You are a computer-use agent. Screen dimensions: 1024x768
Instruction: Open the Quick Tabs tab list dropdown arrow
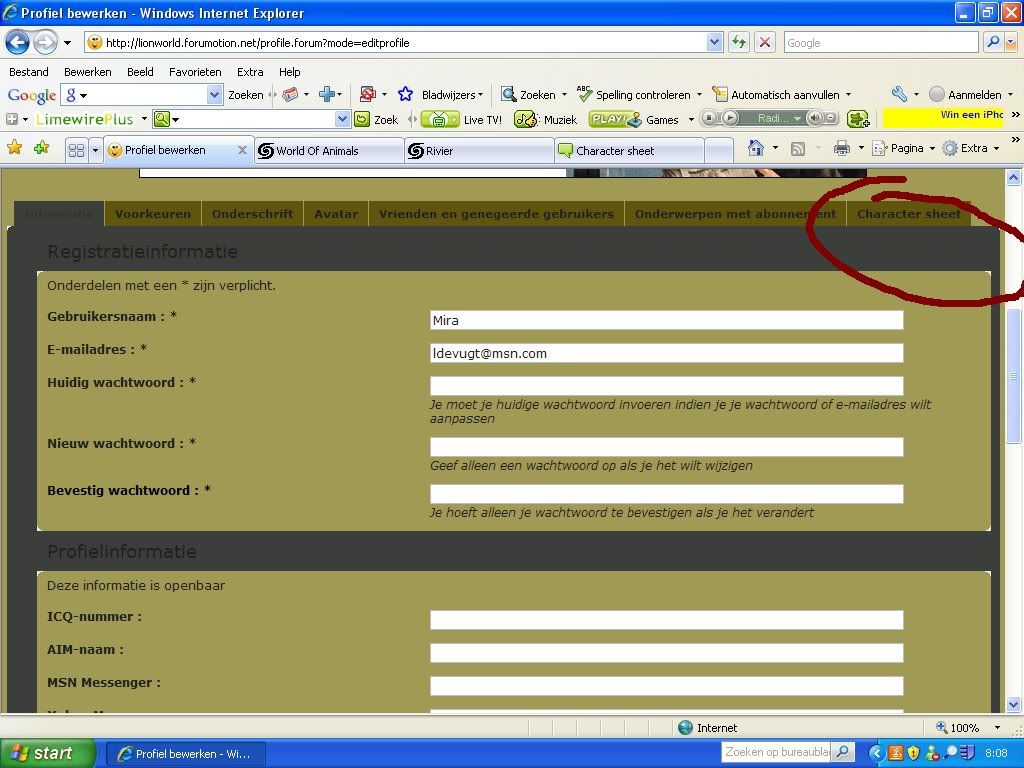point(95,151)
